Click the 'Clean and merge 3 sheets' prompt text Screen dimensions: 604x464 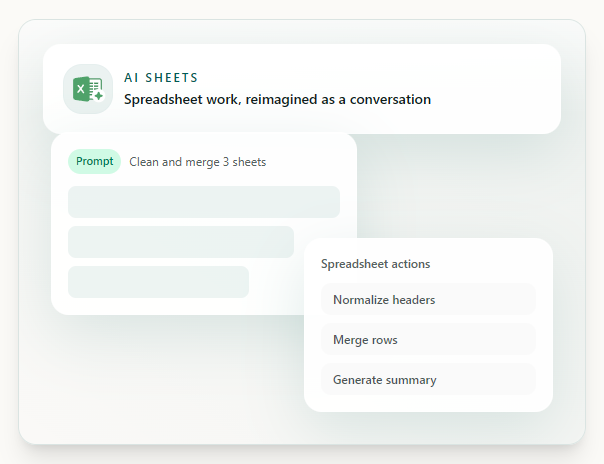tap(198, 162)
